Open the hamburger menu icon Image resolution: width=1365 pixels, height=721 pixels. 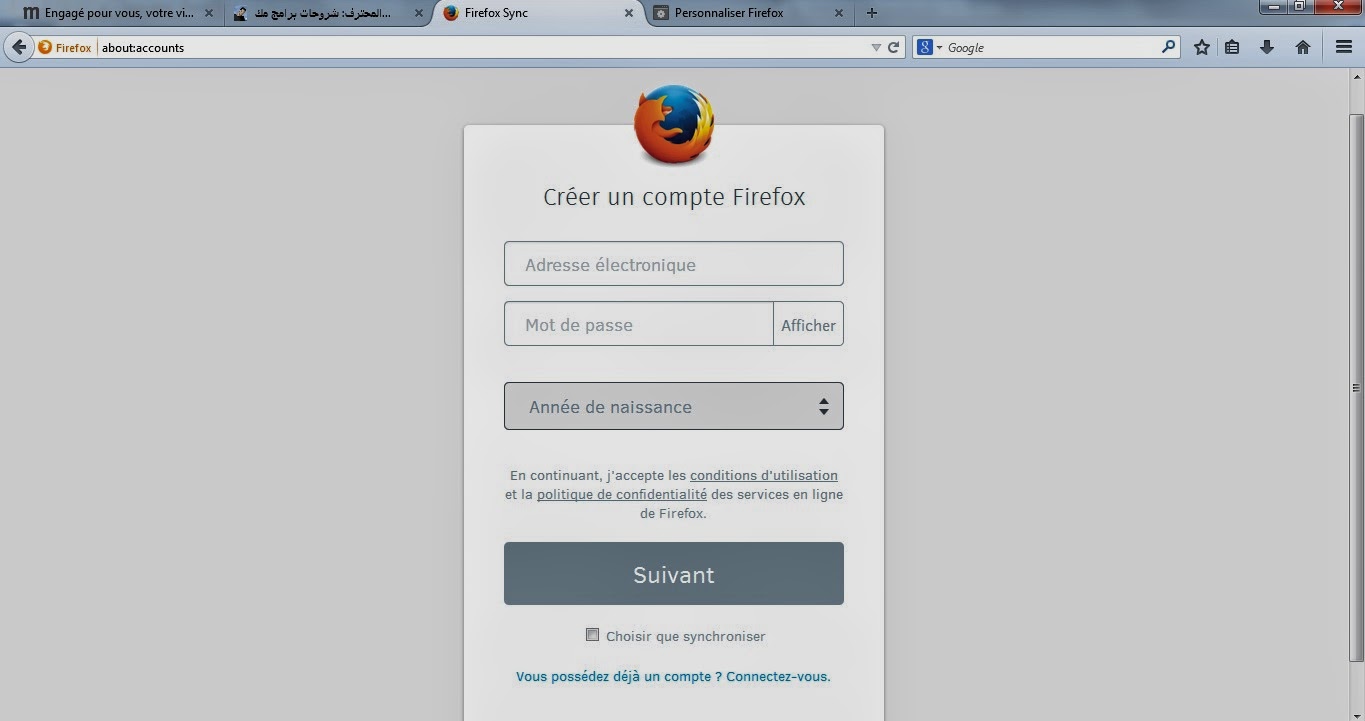click(x=1344, y=47)
